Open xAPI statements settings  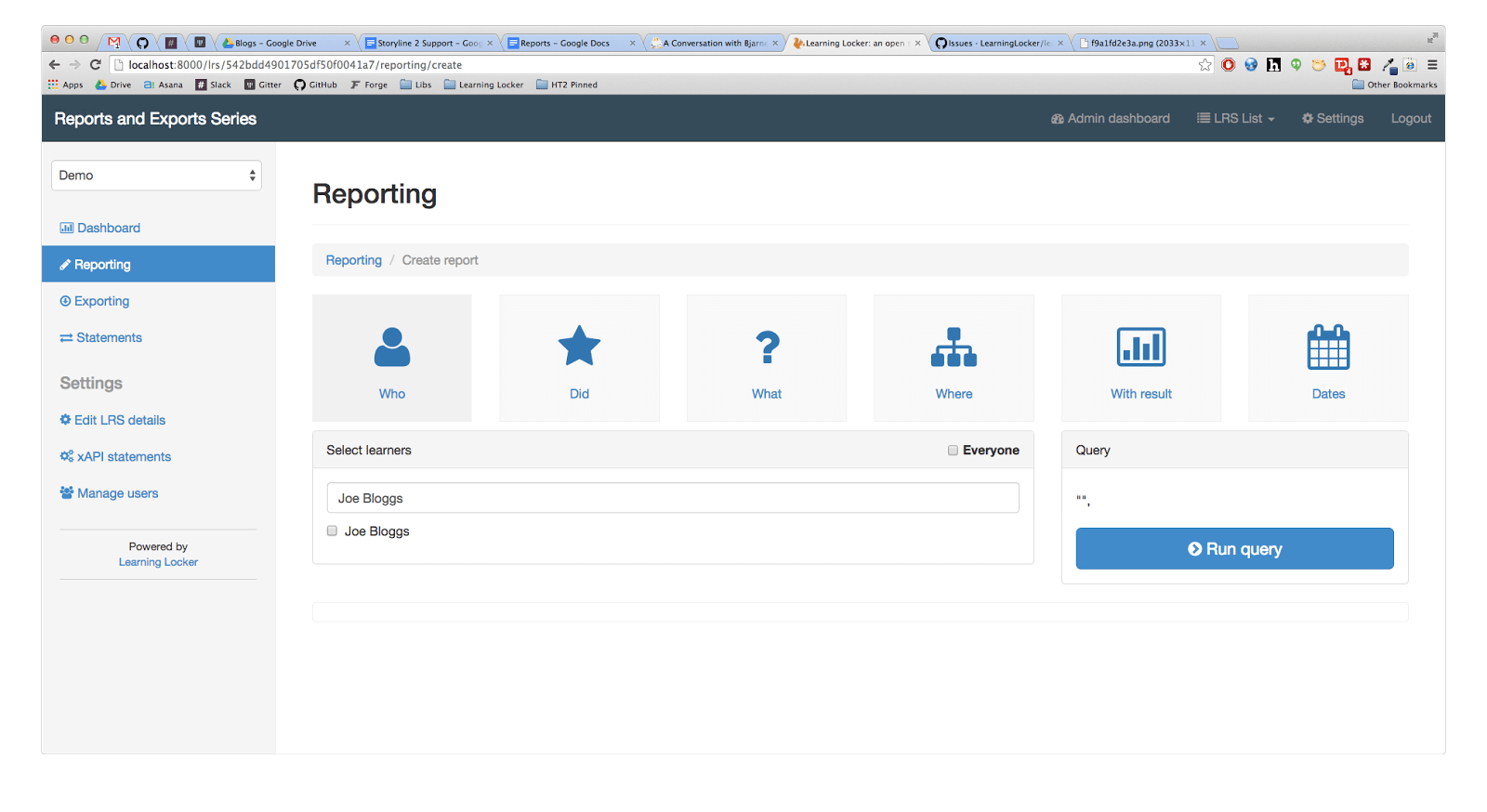coord(115,456)
